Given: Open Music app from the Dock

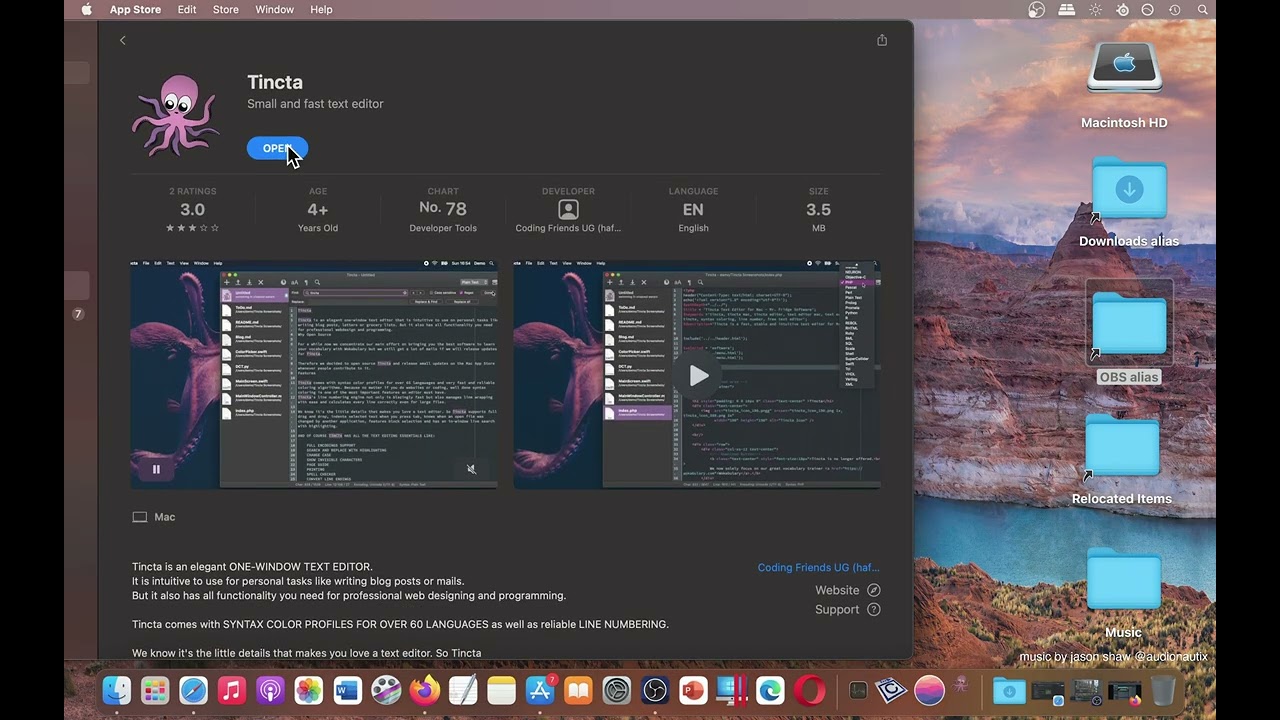Looking at the screenshot, I should point(232,690).
